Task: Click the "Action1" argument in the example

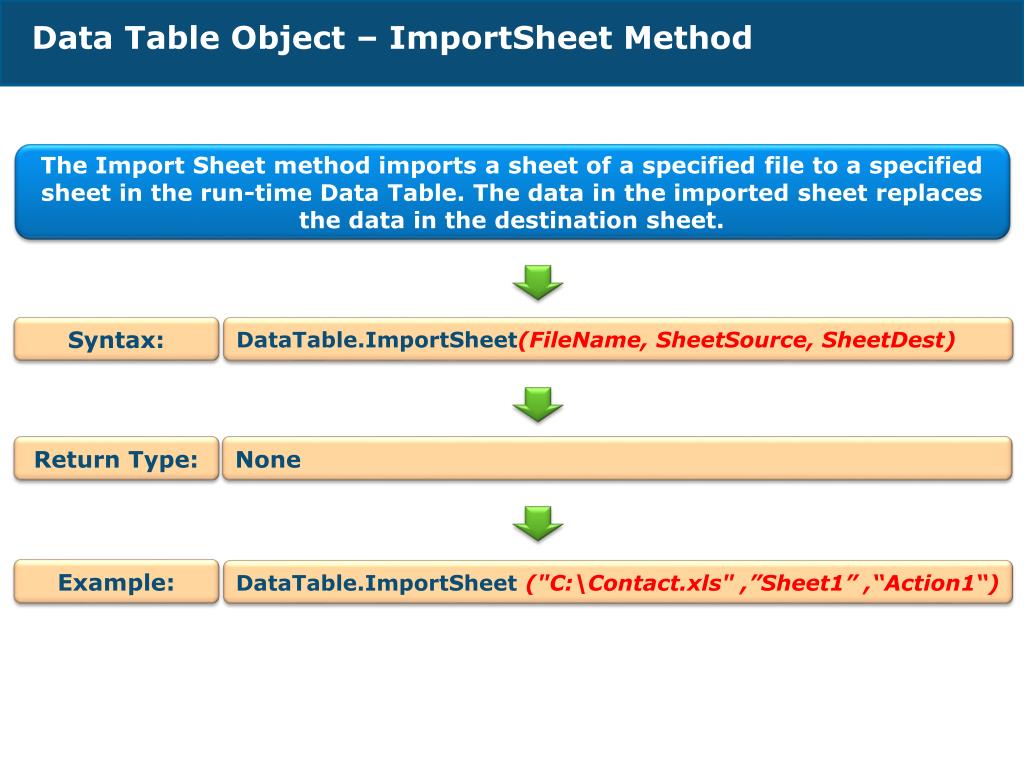Action: coord(930,583)
